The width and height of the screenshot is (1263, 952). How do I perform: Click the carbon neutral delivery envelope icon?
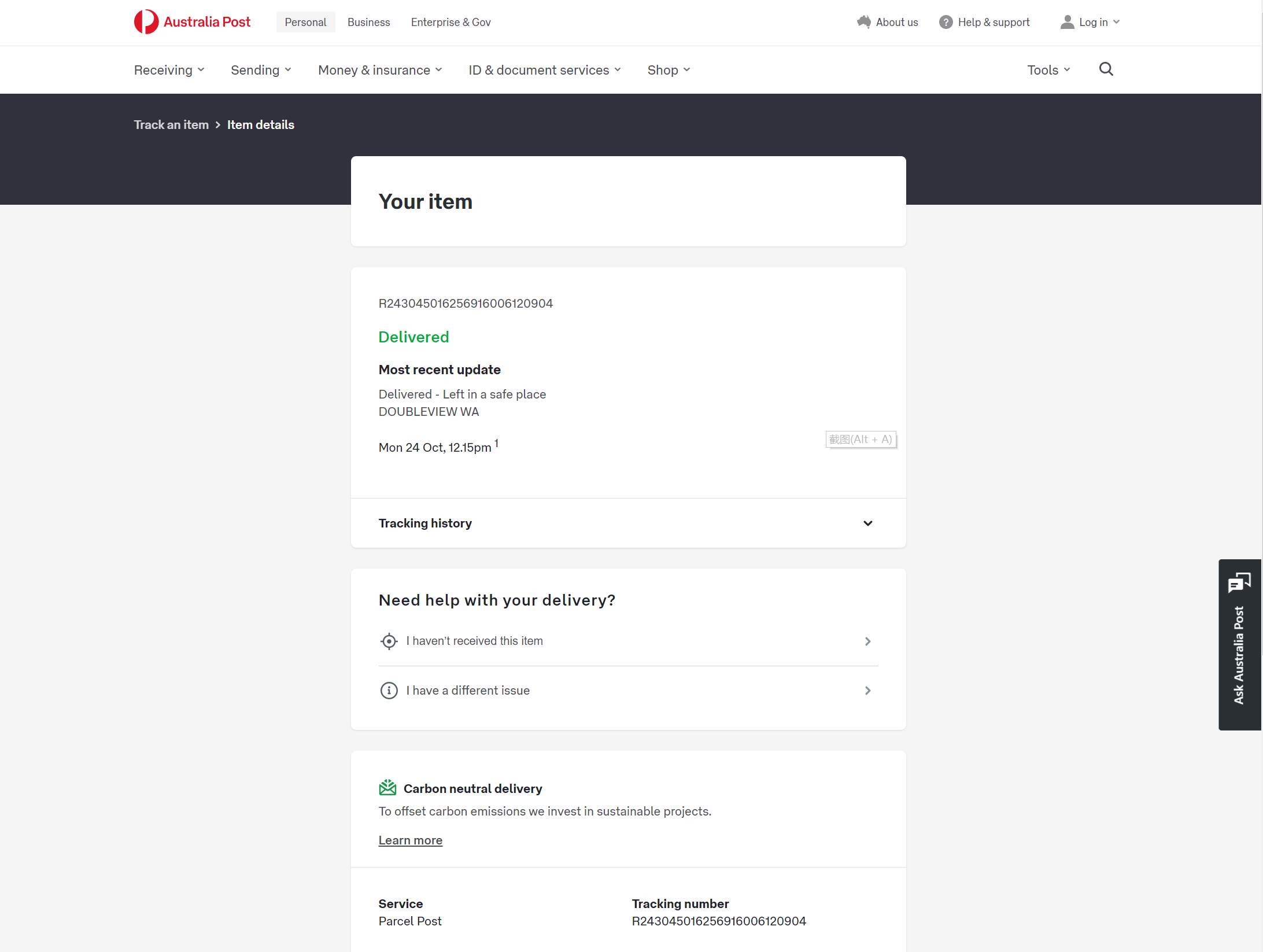tap(387, 788)
